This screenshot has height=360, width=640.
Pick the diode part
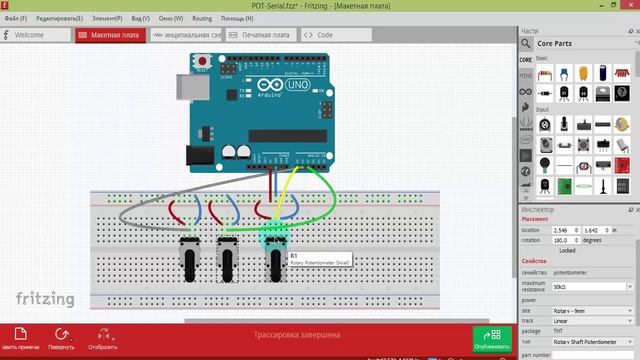(x=545, y=94)
